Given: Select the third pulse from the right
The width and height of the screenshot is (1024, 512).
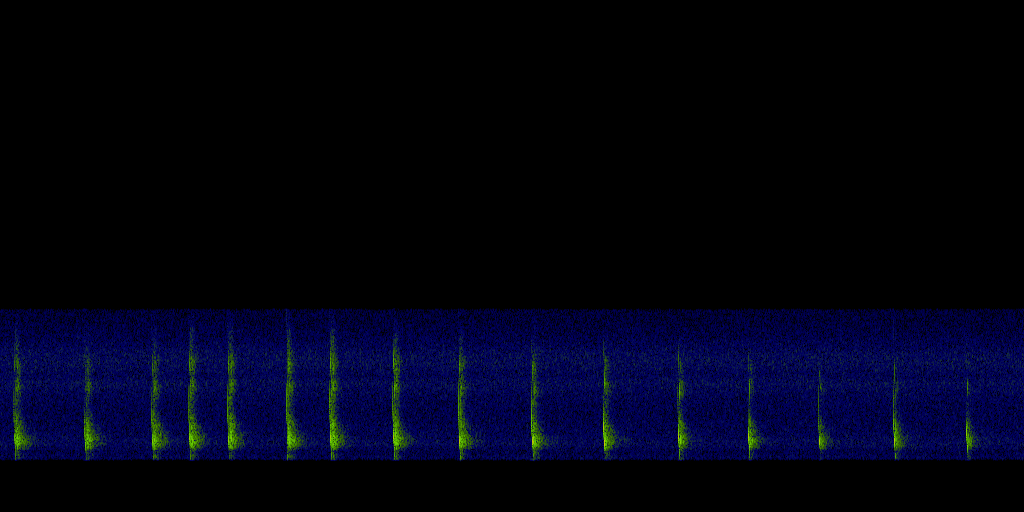Looking at the screenshot, I should [x=823, y=435].
